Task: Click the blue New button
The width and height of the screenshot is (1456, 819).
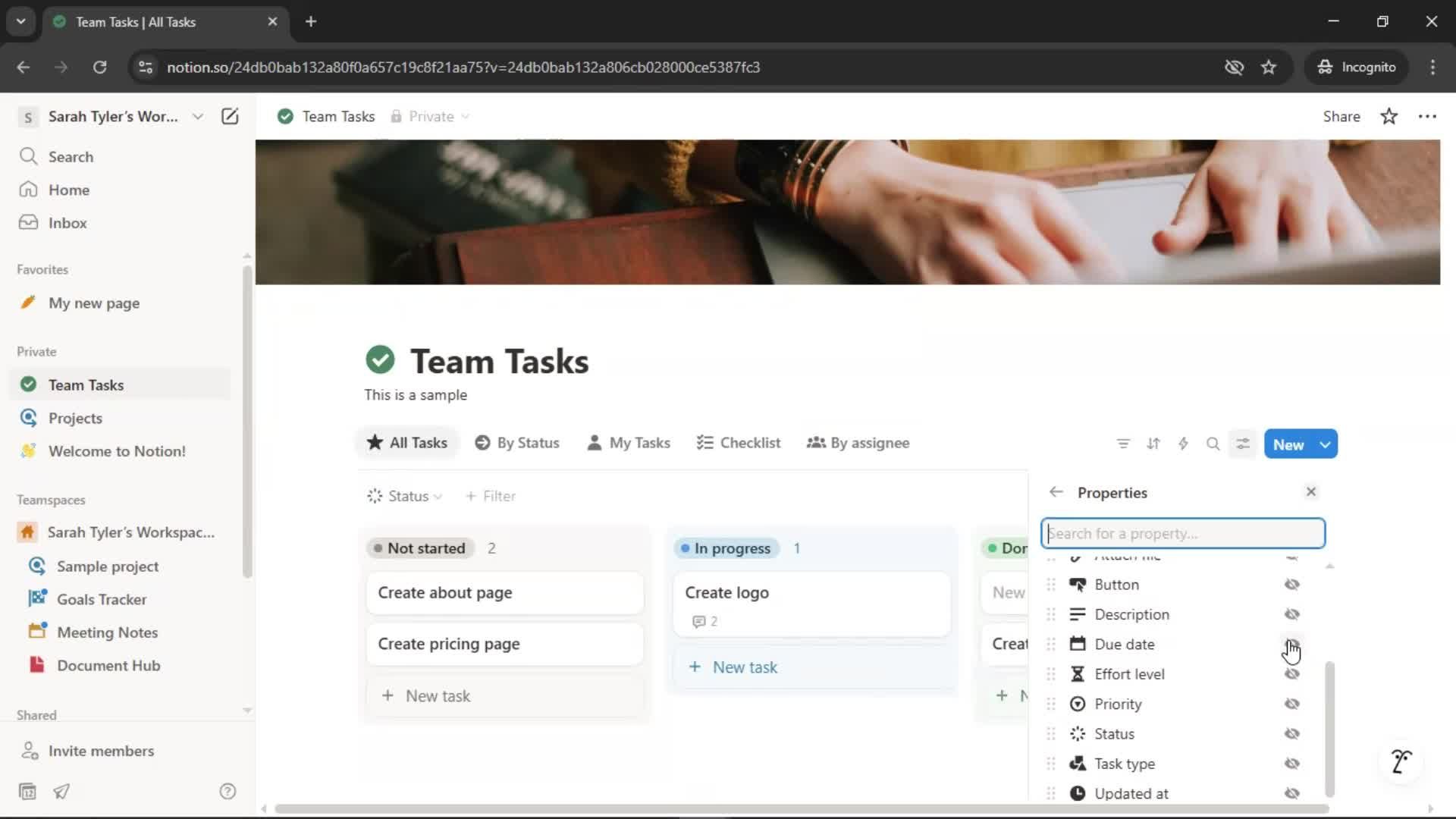Action: click(x=1288, y=444)
